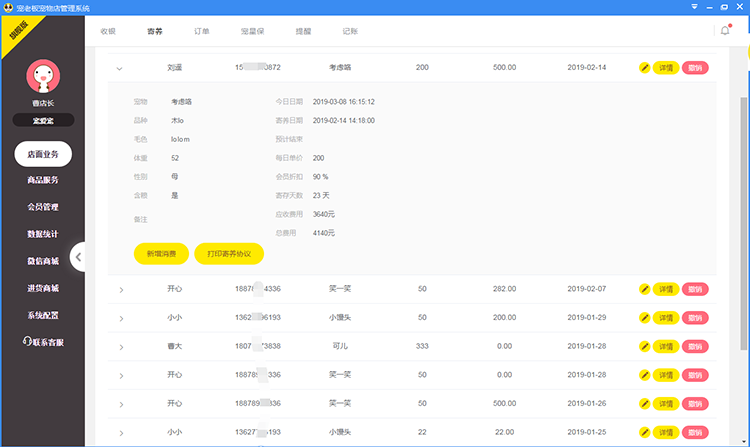Image resolution: width=750 pixels, height=447 pixels.
Task: Open 会员管理 in the sidebar
Action: pyautogui.click(x=43, y=207)
